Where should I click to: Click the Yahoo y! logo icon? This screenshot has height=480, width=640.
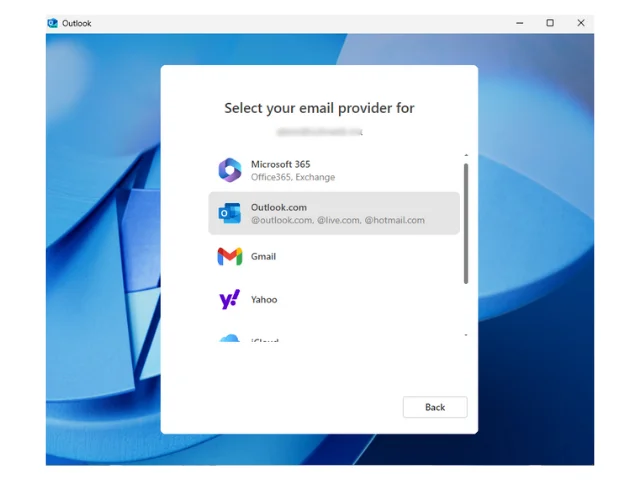pos(229,300)
